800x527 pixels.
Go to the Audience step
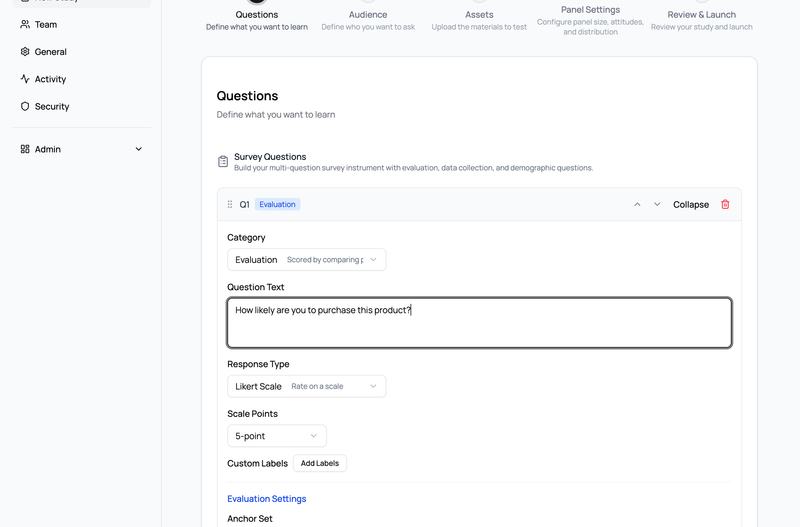tap(368, 15)
